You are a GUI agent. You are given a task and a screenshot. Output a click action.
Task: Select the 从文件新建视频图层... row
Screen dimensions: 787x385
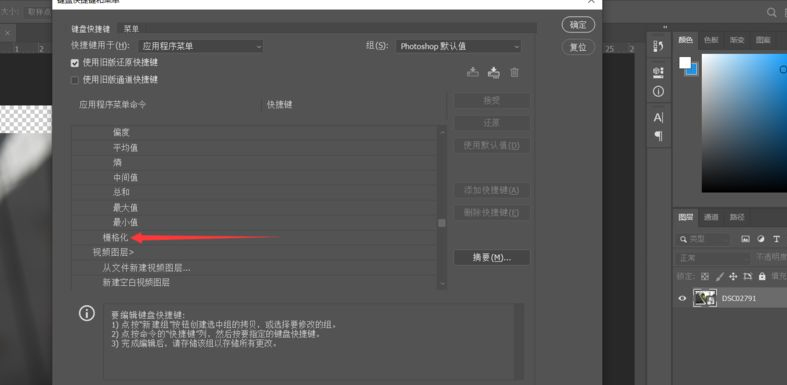[254, 268]
